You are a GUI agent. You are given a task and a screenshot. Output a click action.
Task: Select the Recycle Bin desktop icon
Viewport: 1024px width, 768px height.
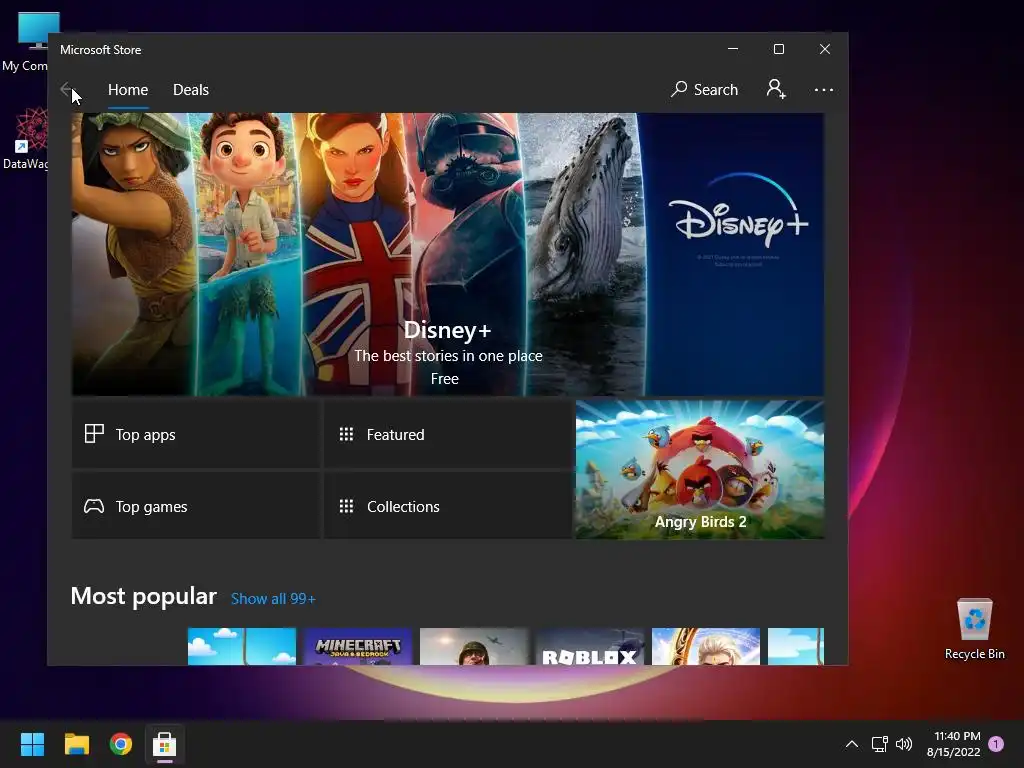pyautogui.click(x=974, y=629)
